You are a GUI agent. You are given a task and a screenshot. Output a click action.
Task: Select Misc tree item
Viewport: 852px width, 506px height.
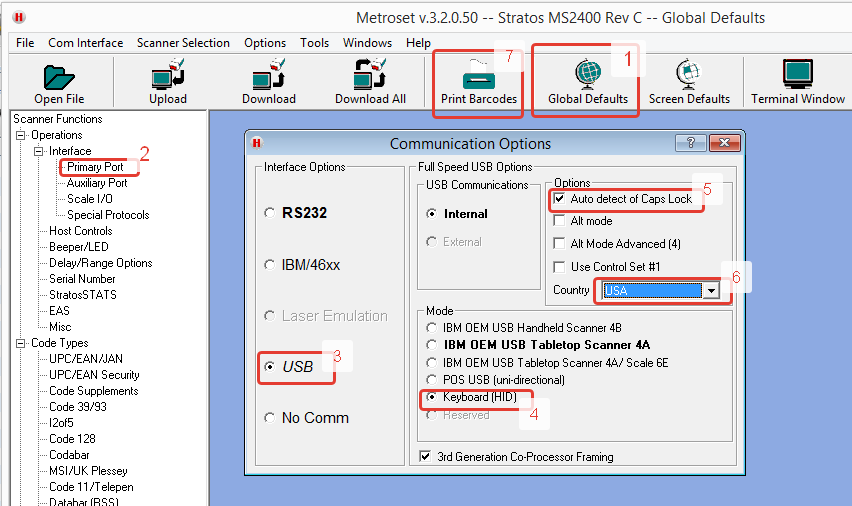(60, 327)
